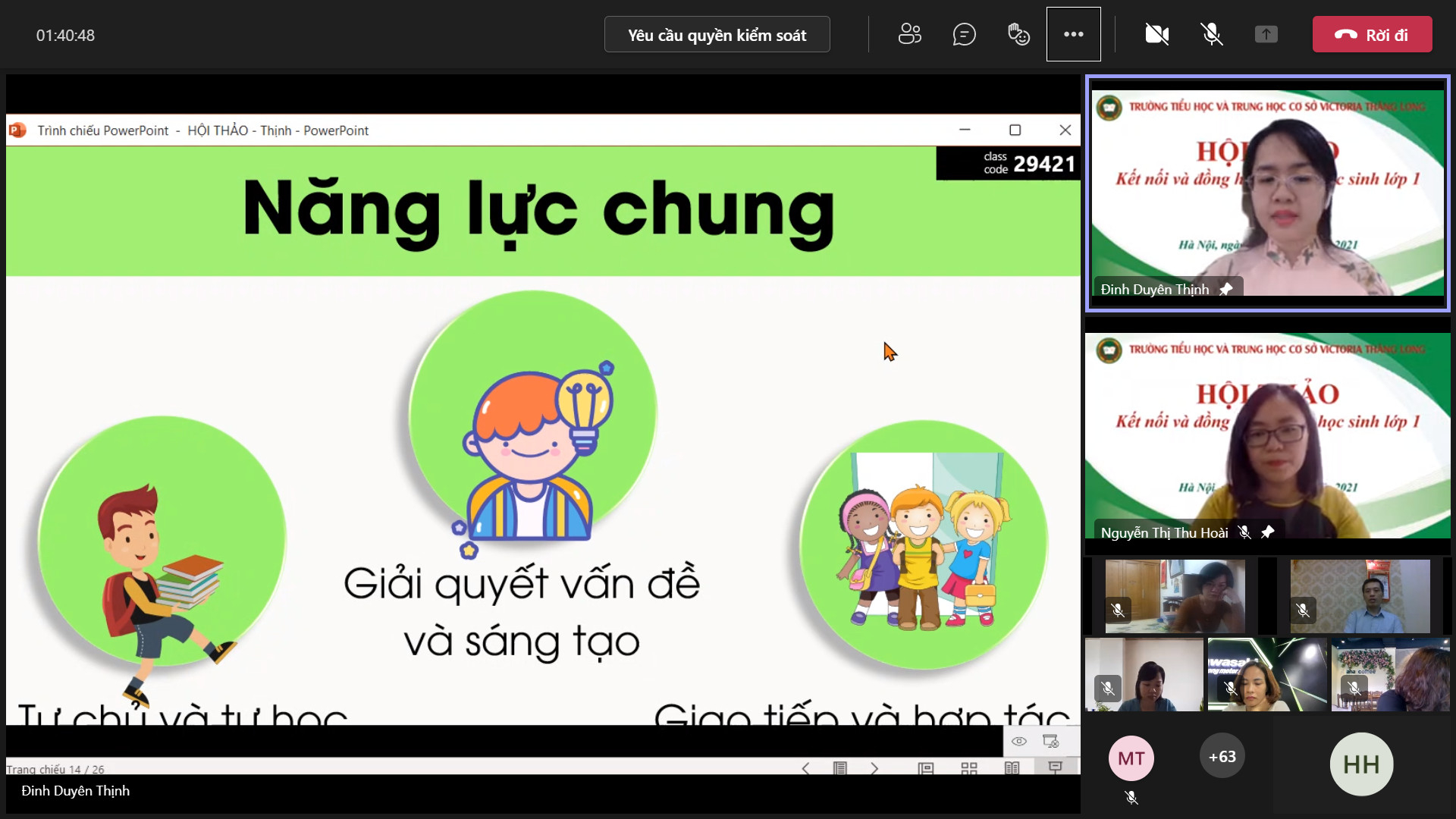Viewport: 1456px width, 819px height.
Task: Click Yêu cầu quyền kiểm soát button
Action: pyautogui.click(x=717, y=35)
